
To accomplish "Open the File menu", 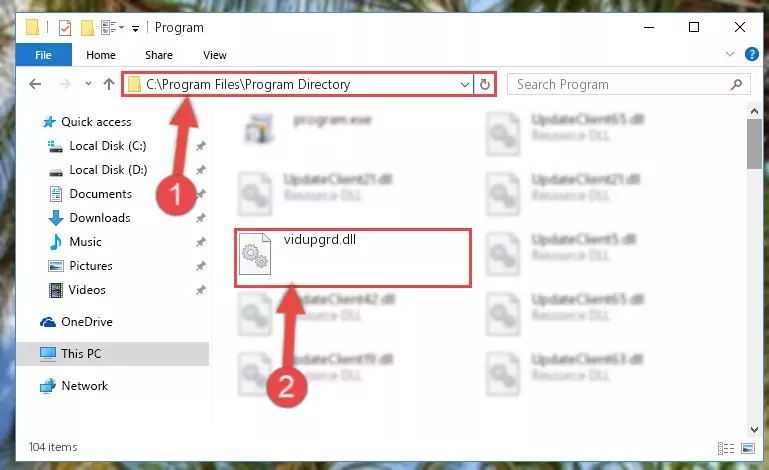I will [x=44, y=55].
